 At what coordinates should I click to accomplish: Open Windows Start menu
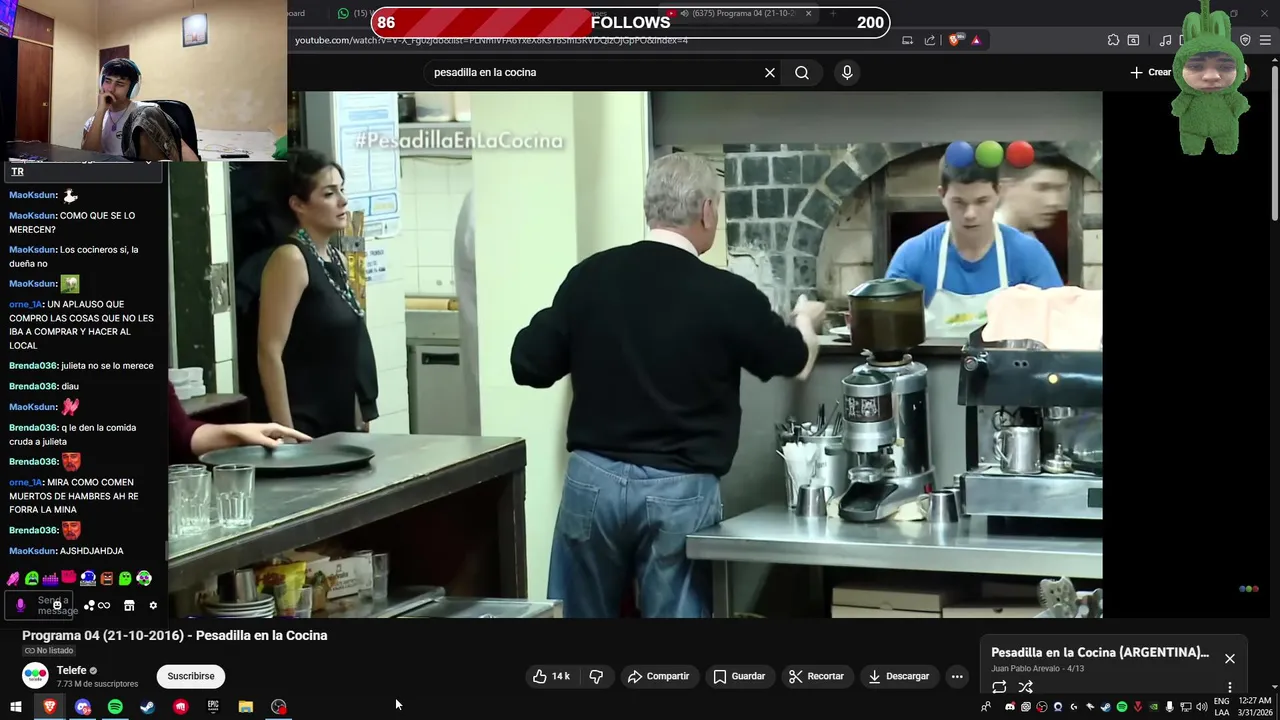[16, 707]
